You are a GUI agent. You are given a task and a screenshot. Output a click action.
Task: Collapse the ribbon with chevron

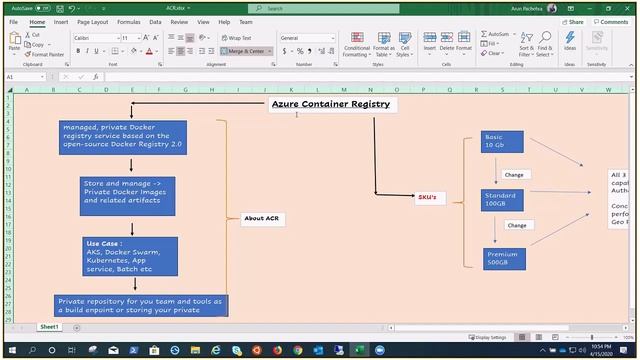pos(631,65)
